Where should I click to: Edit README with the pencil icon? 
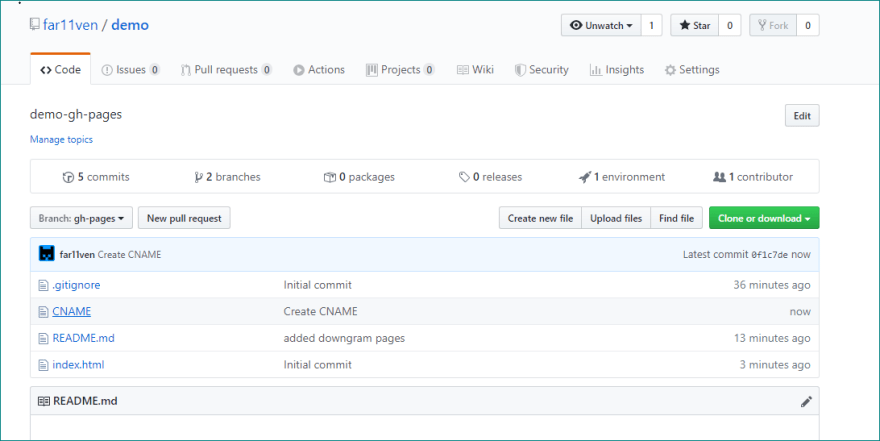[x=806, y=401]
